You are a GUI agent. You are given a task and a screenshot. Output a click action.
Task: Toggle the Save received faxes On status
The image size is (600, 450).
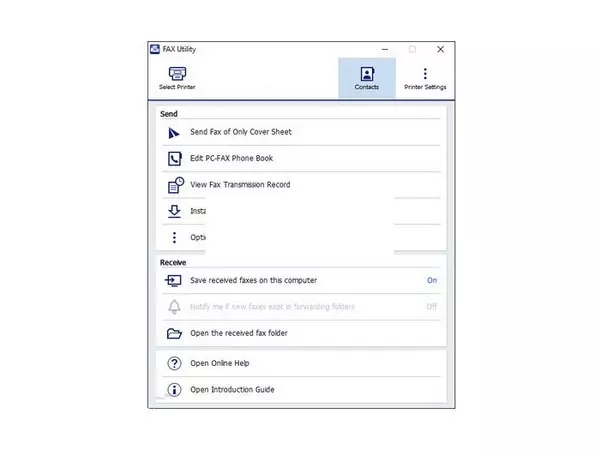432,281
